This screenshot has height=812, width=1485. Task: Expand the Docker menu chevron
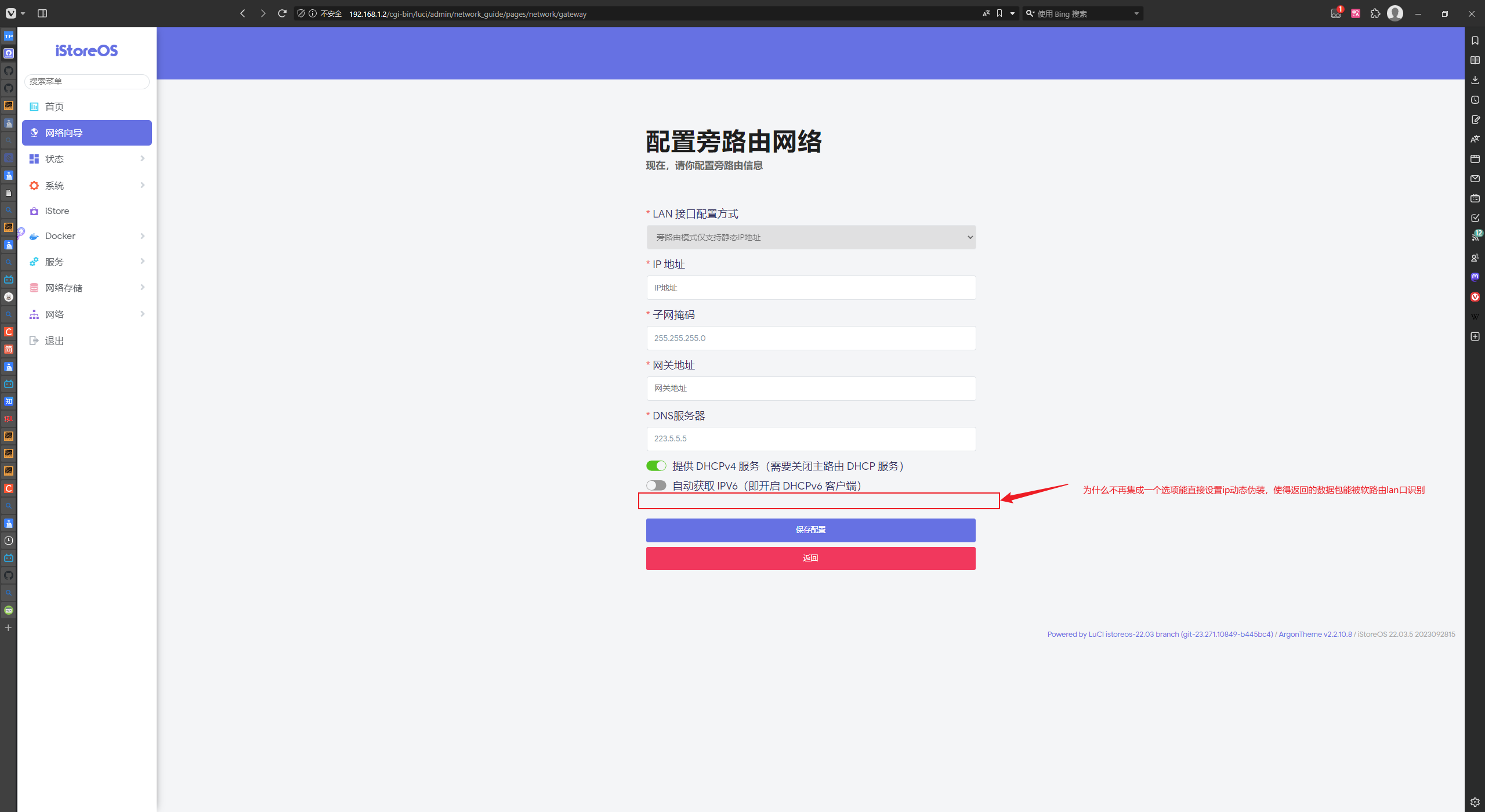coord(142,236)
